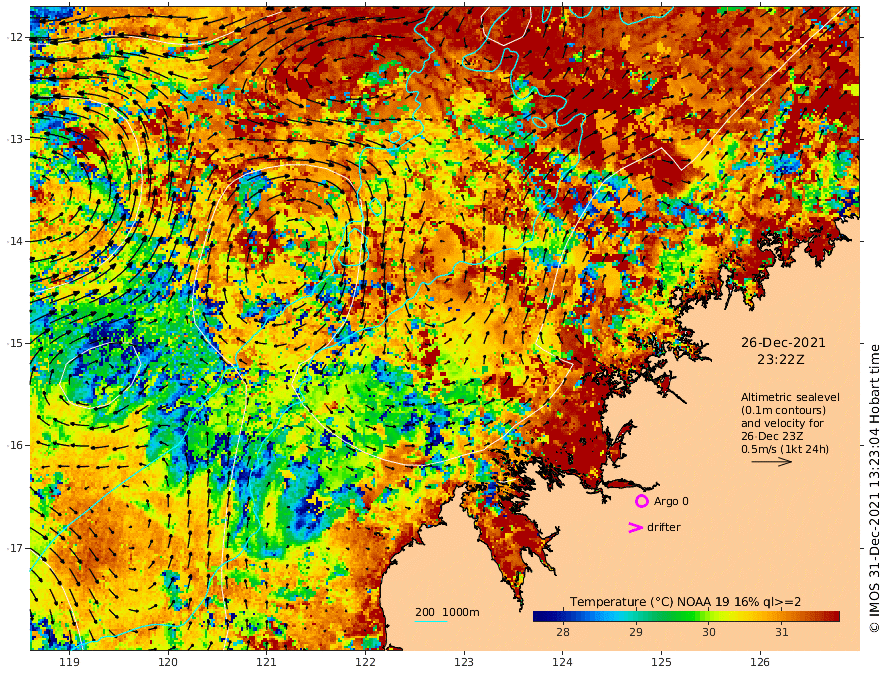Screen dimensions: 880x680
Task: Click the colorbar tick label 30
Action: point(709,632)
